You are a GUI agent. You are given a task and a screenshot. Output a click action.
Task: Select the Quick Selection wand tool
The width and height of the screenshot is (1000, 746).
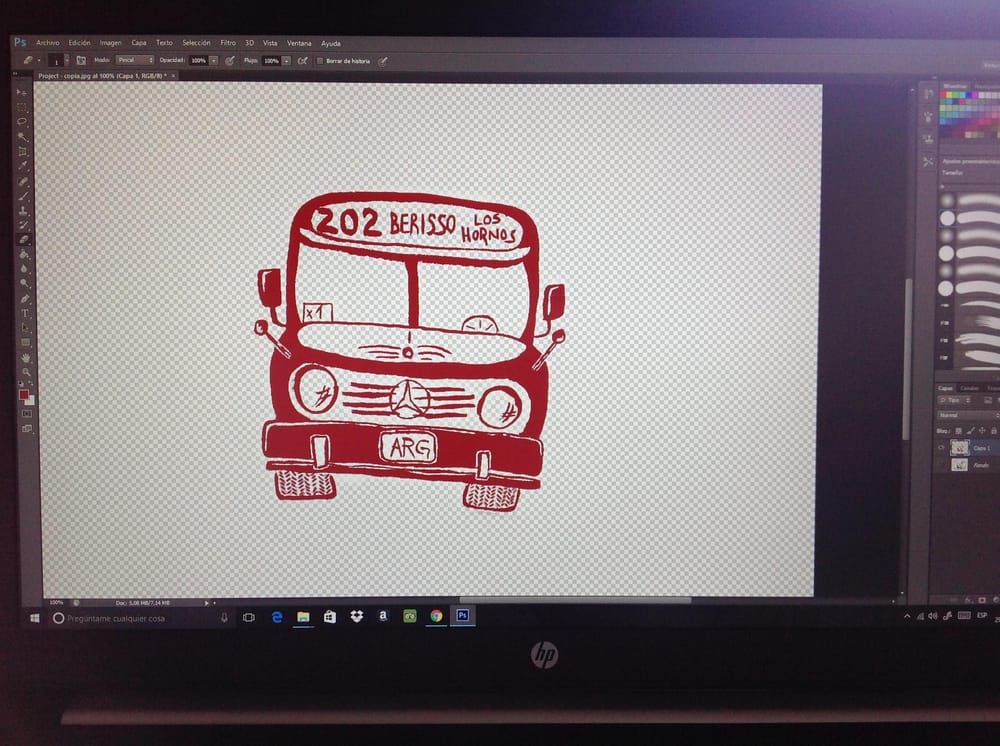22,136
